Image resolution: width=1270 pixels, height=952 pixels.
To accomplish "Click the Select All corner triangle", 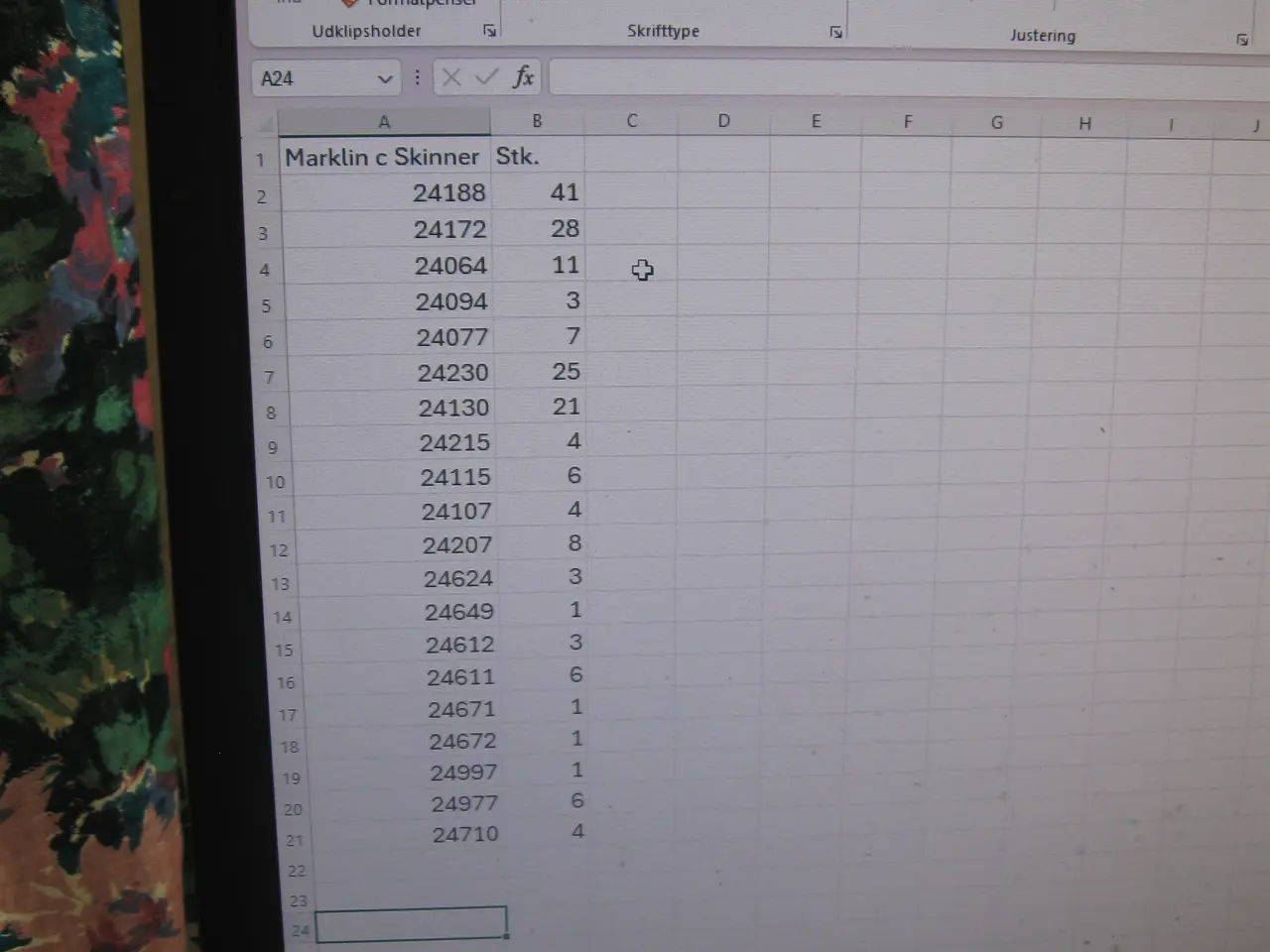I will coord(265,123).
